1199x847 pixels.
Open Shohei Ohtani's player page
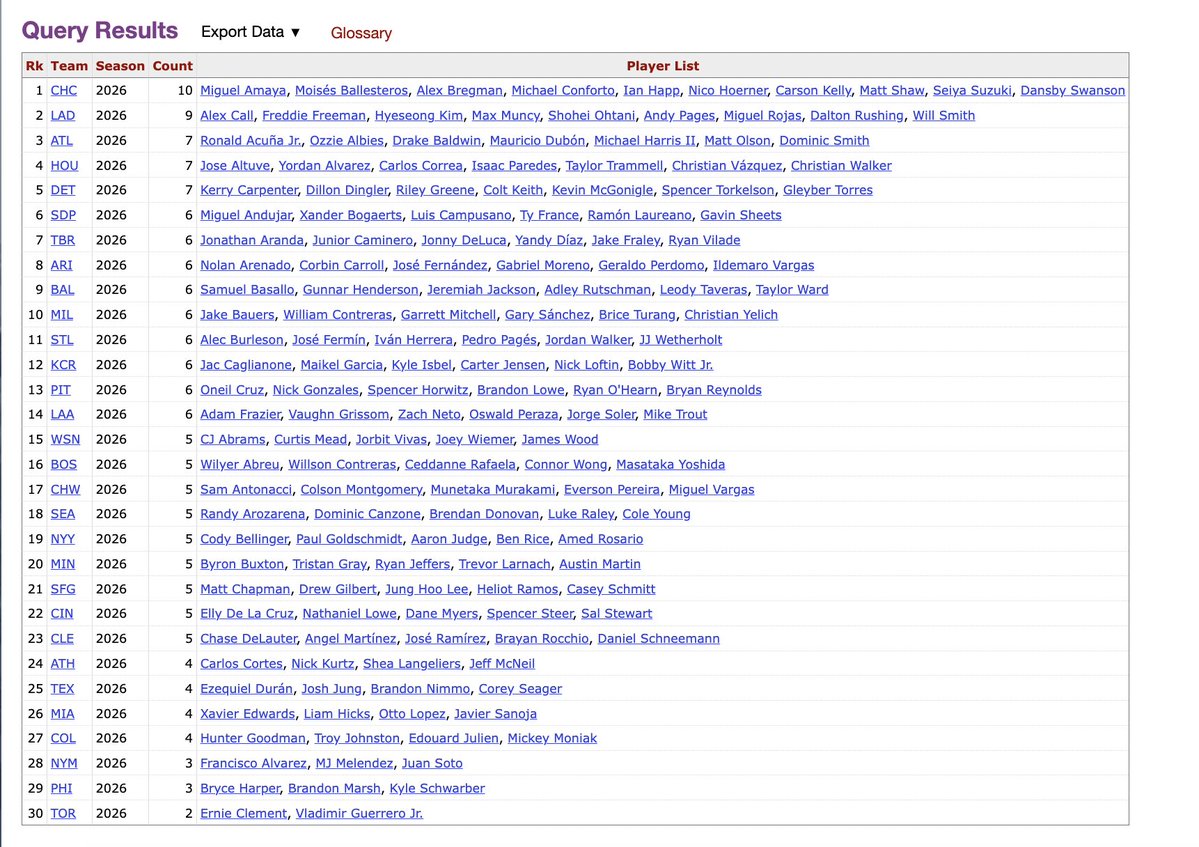(x=591, y=115)
